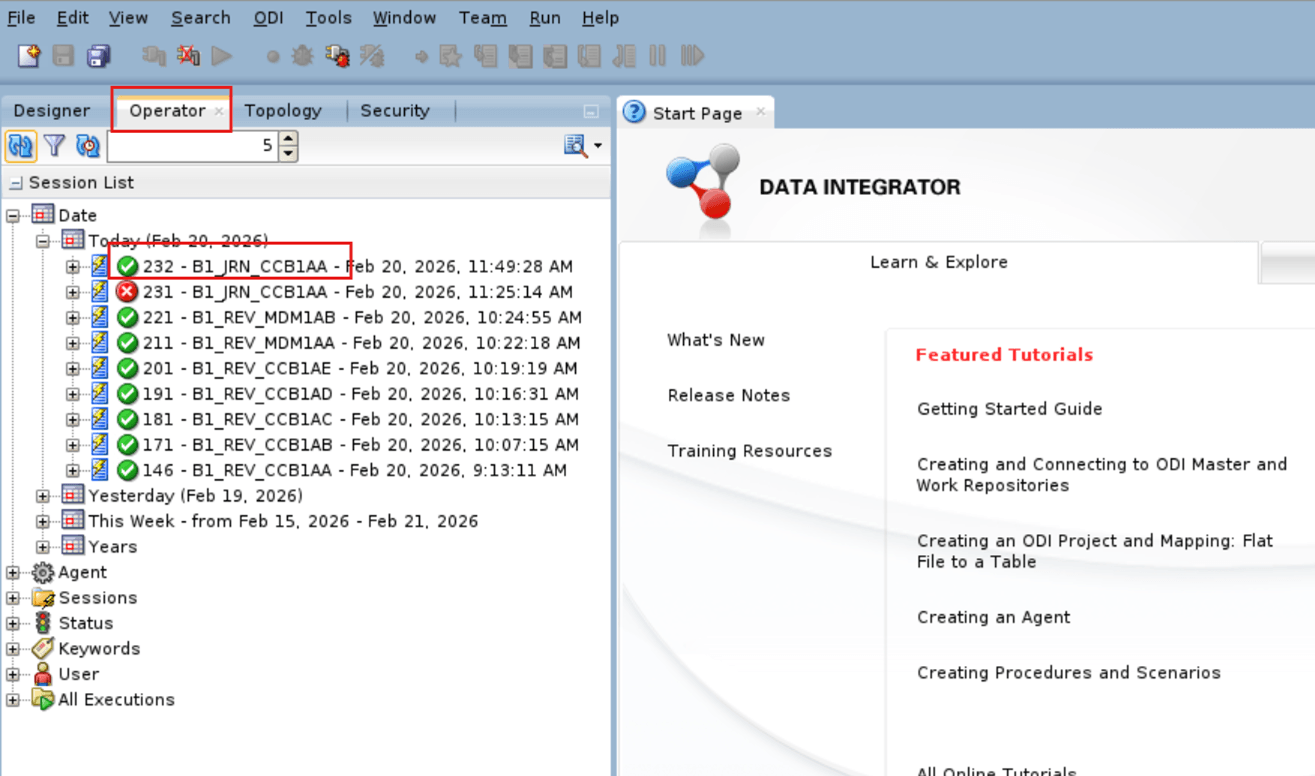Image resolution: width=1315 pixels, height=776 pixels.
Task: Increase the refresh interval with up arrow
Action: pyautogui.click(x=288, y=140)
